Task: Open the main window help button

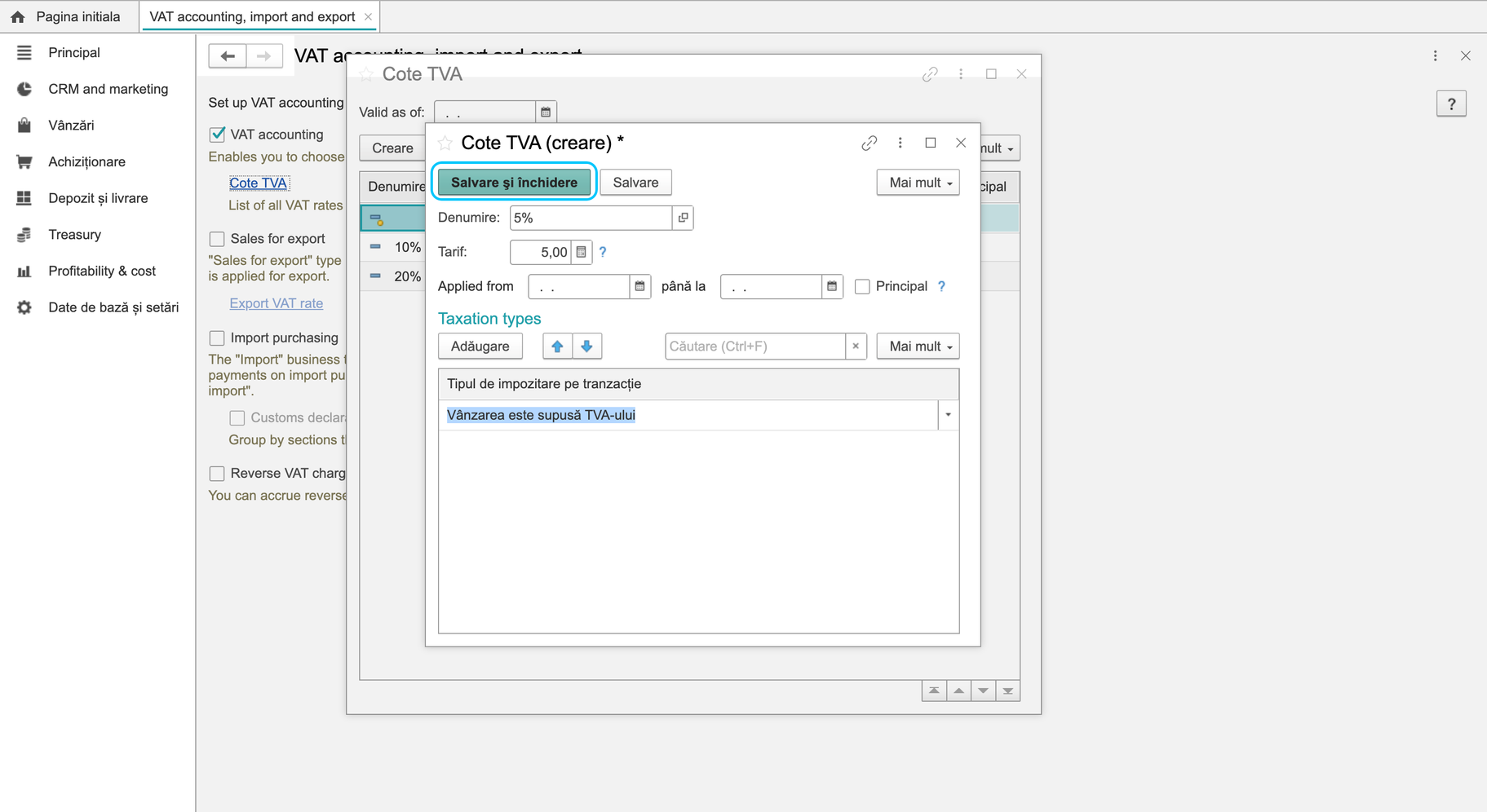Action: coord(1451,104)
